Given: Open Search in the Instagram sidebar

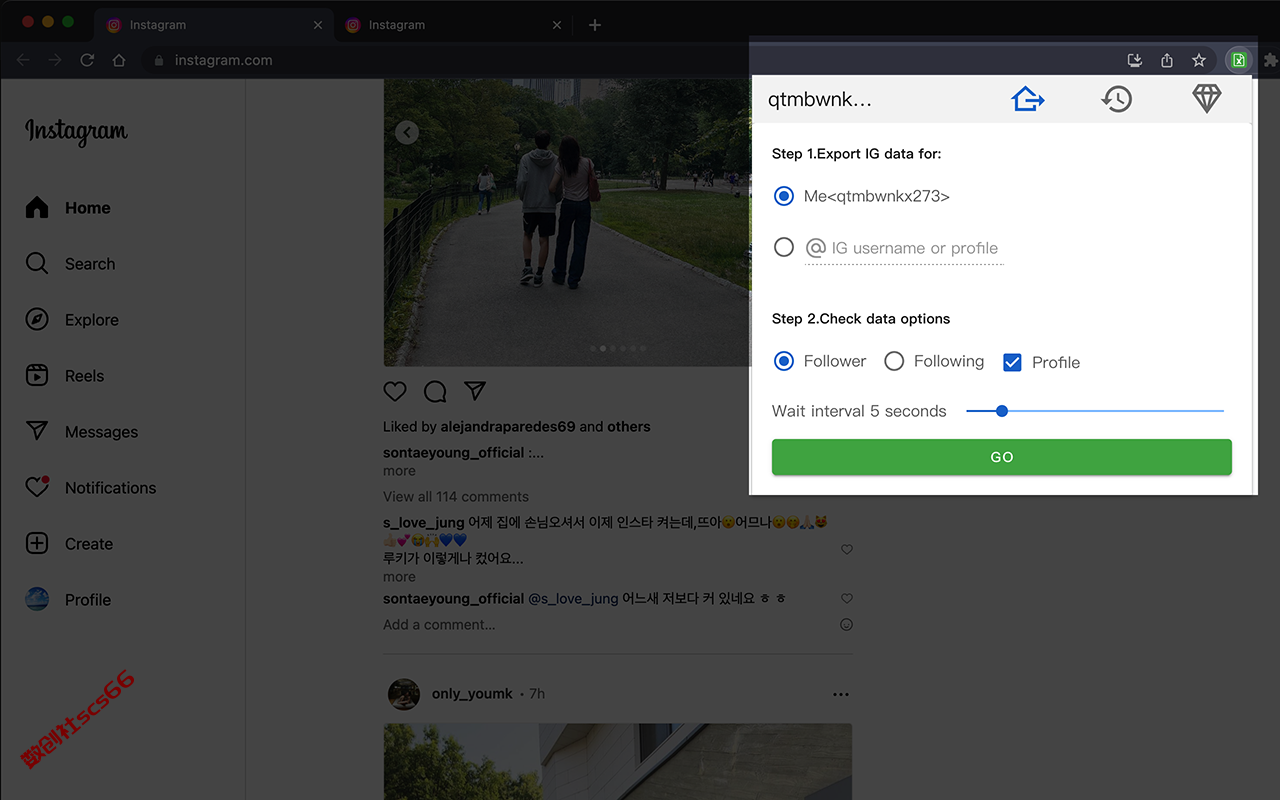Looking at the screenshot, I should 70,264.
